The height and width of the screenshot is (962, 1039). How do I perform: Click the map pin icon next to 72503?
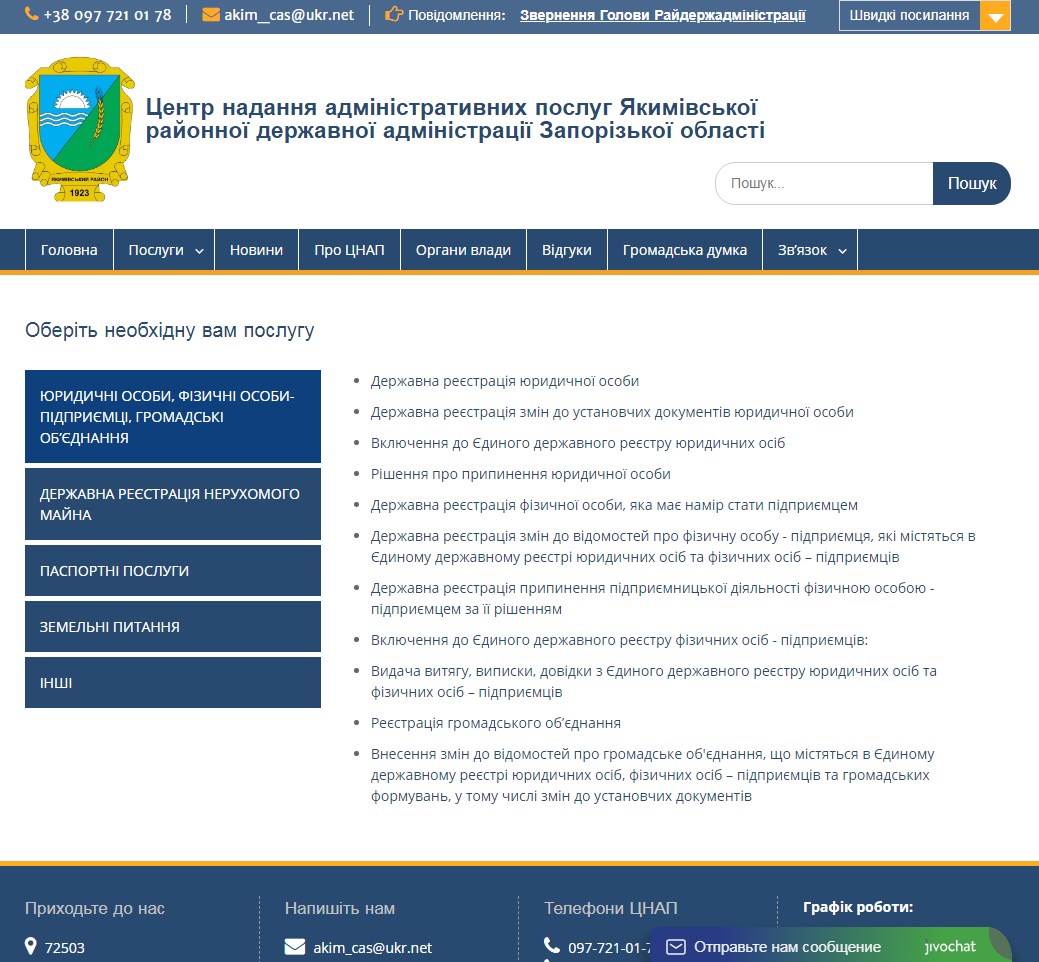click(x=30, y=946)
